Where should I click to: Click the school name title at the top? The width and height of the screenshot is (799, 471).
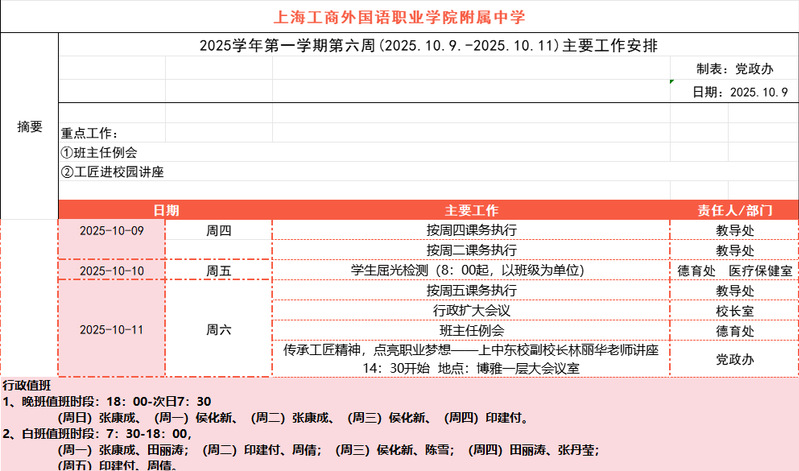pos(399,17)
